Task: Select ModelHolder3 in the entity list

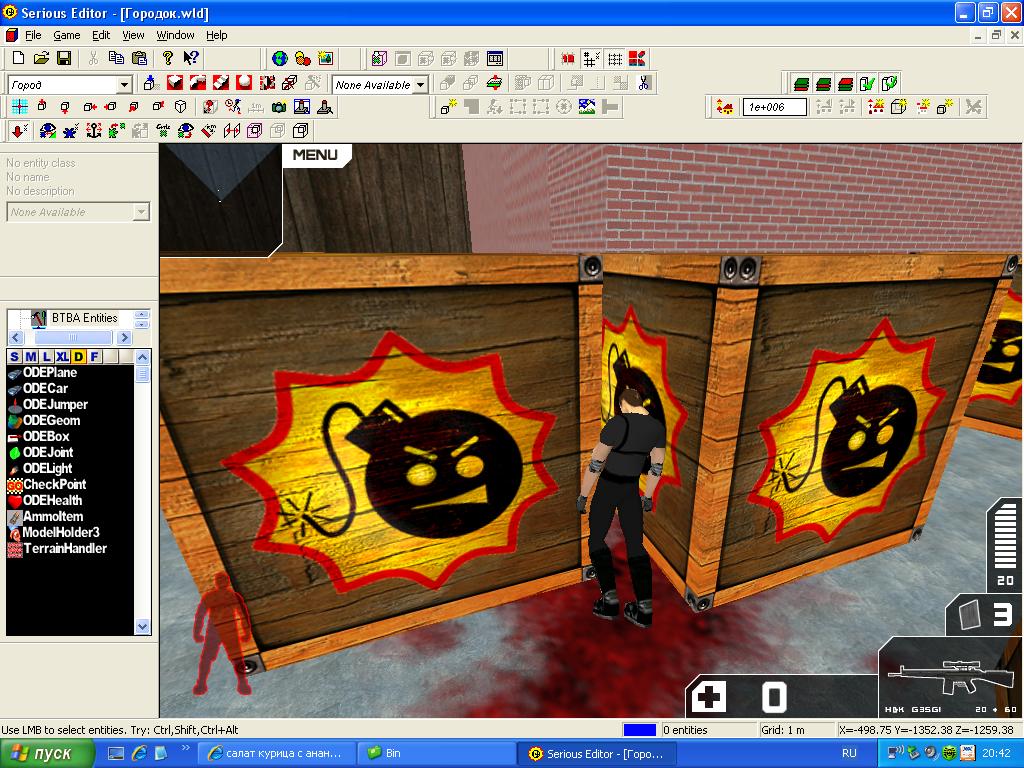Action: pos(61,532)
